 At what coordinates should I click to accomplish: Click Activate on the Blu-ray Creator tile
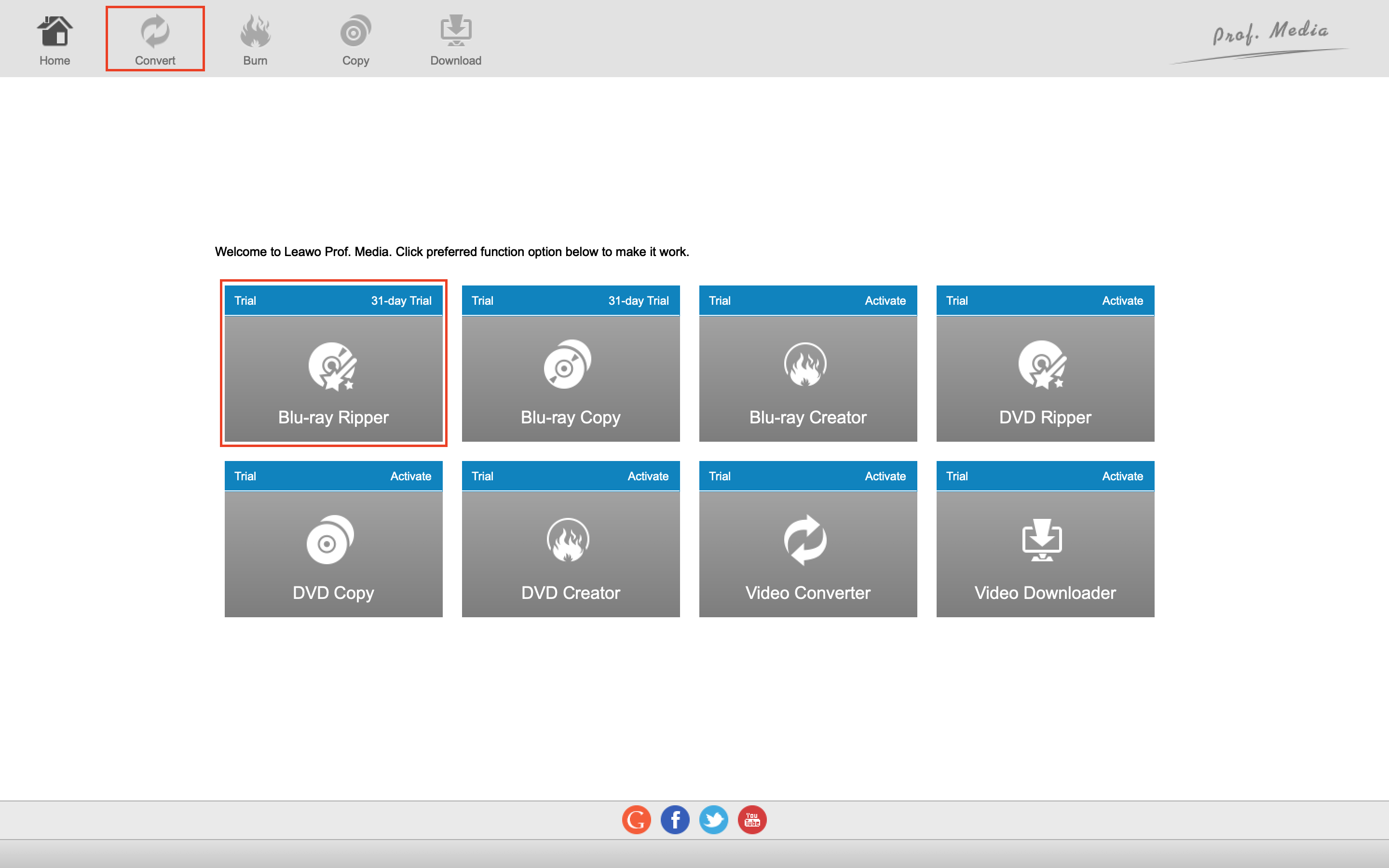885,301
